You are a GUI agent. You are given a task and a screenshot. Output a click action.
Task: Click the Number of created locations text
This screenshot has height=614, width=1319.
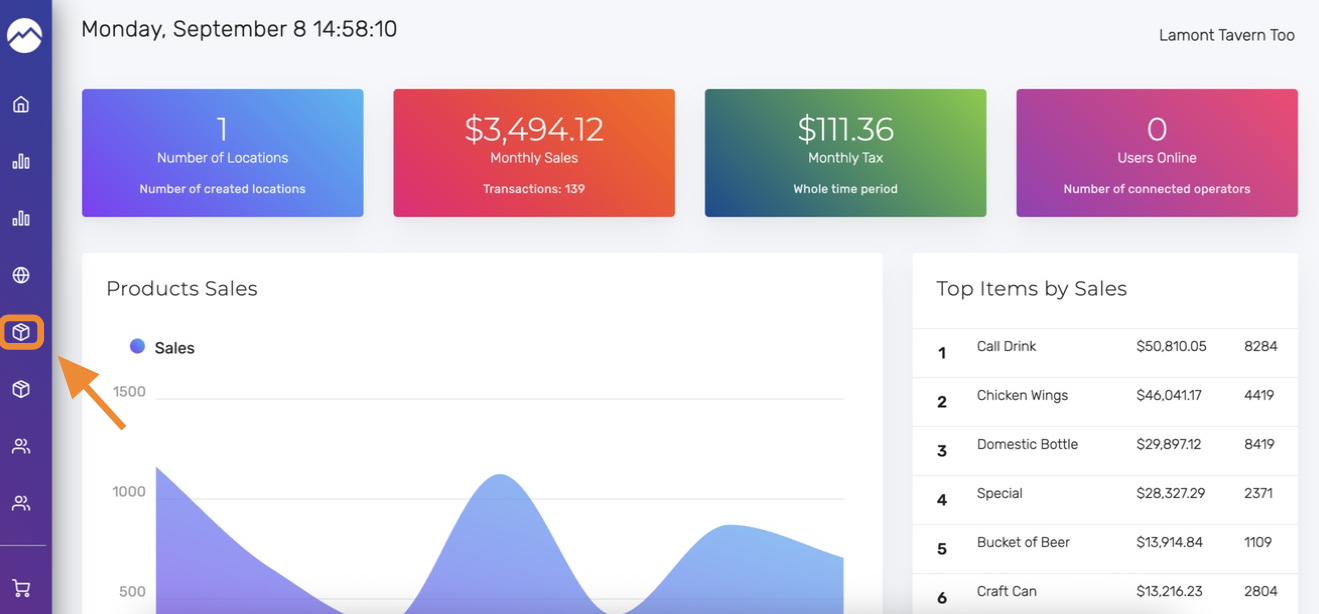click(x=223, y=189)
